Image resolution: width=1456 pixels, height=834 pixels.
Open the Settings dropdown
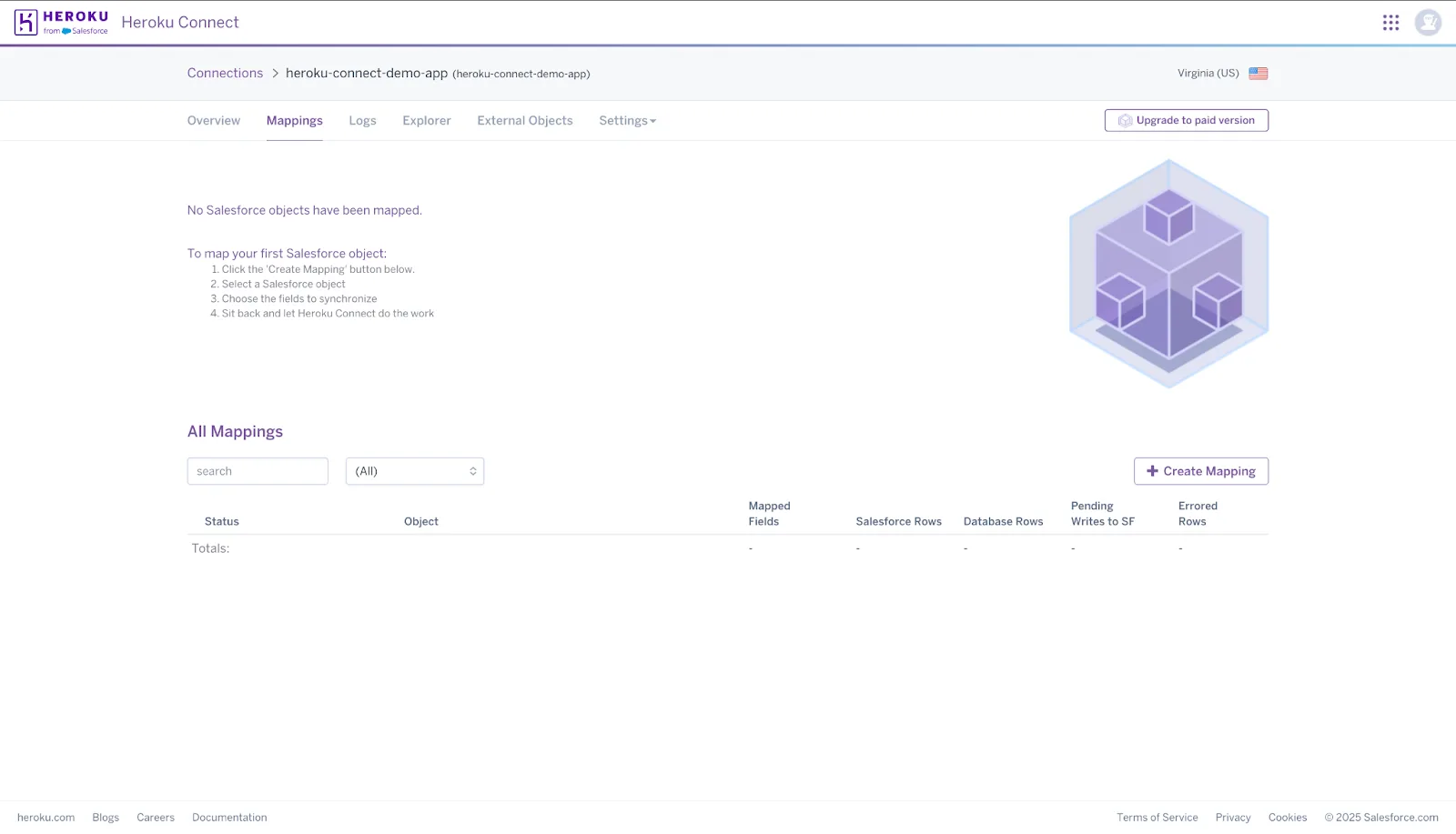627,120
